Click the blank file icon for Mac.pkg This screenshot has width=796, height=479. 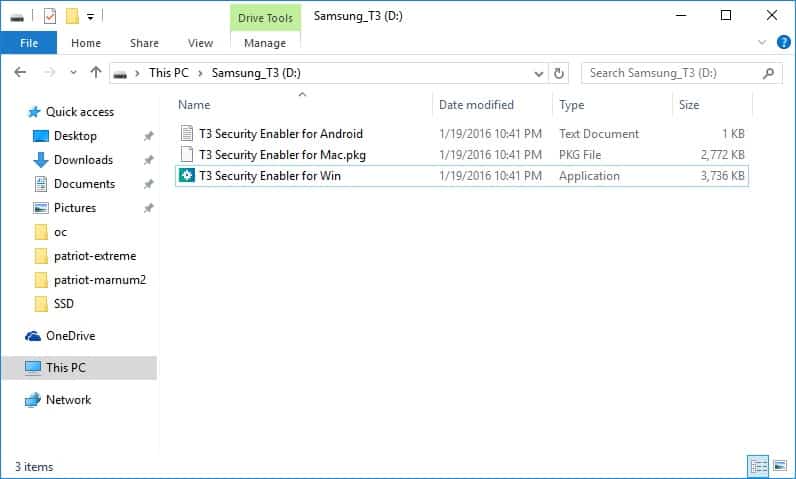pos(187,154)
